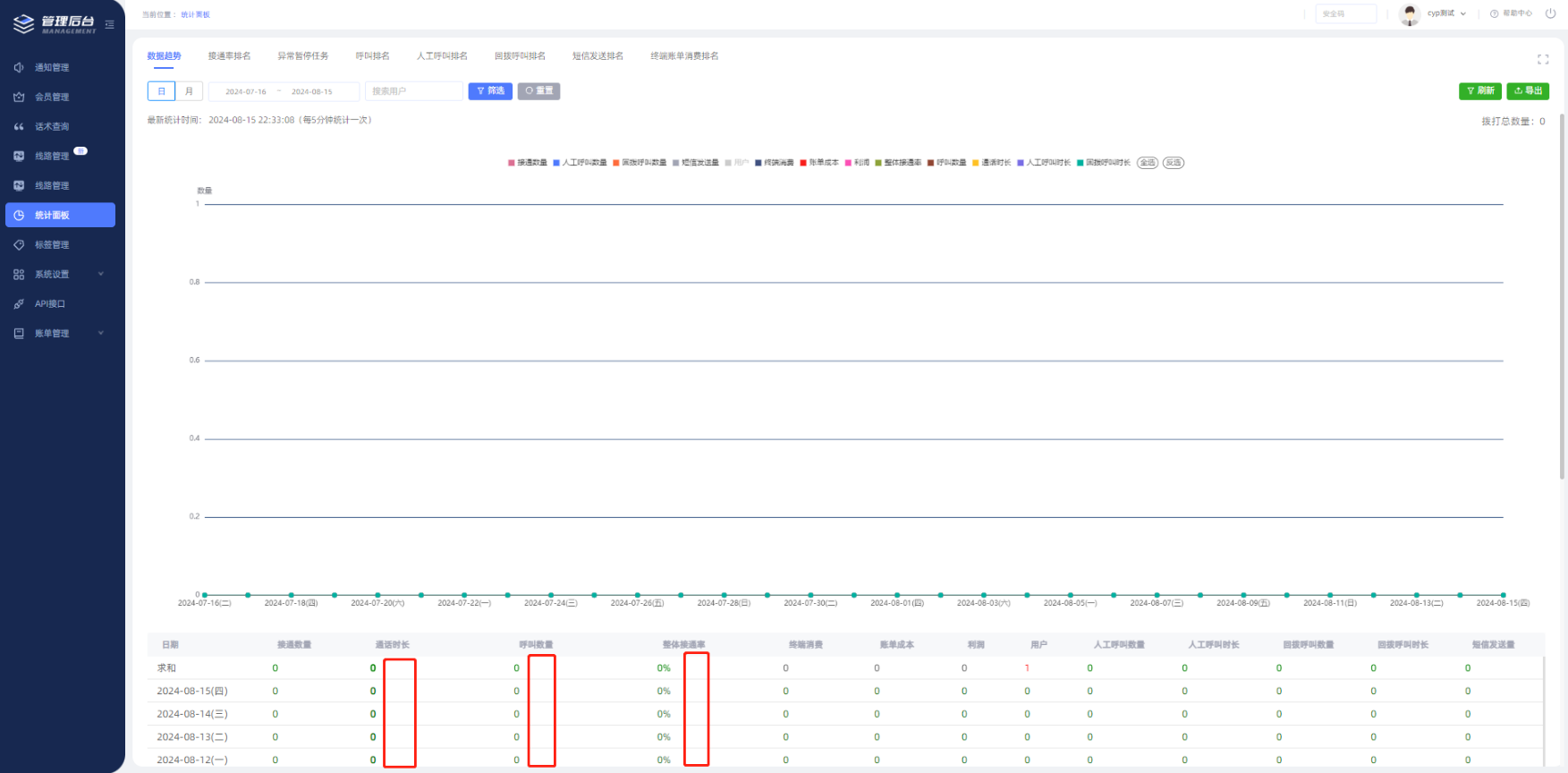Enter fullscreen with the expand icon

pos(1542,59)
